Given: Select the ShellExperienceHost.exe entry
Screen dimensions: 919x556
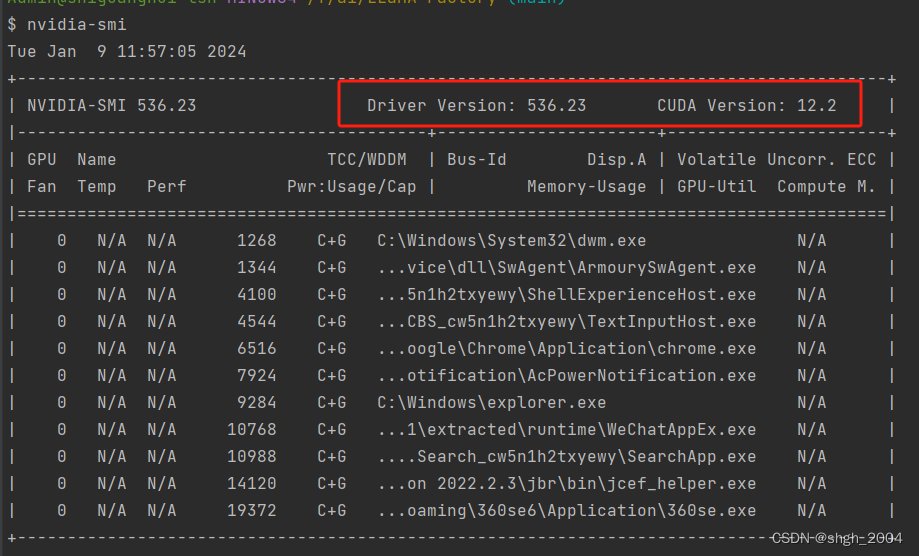Looking at the screenshot, I should [x=567, y=295].
